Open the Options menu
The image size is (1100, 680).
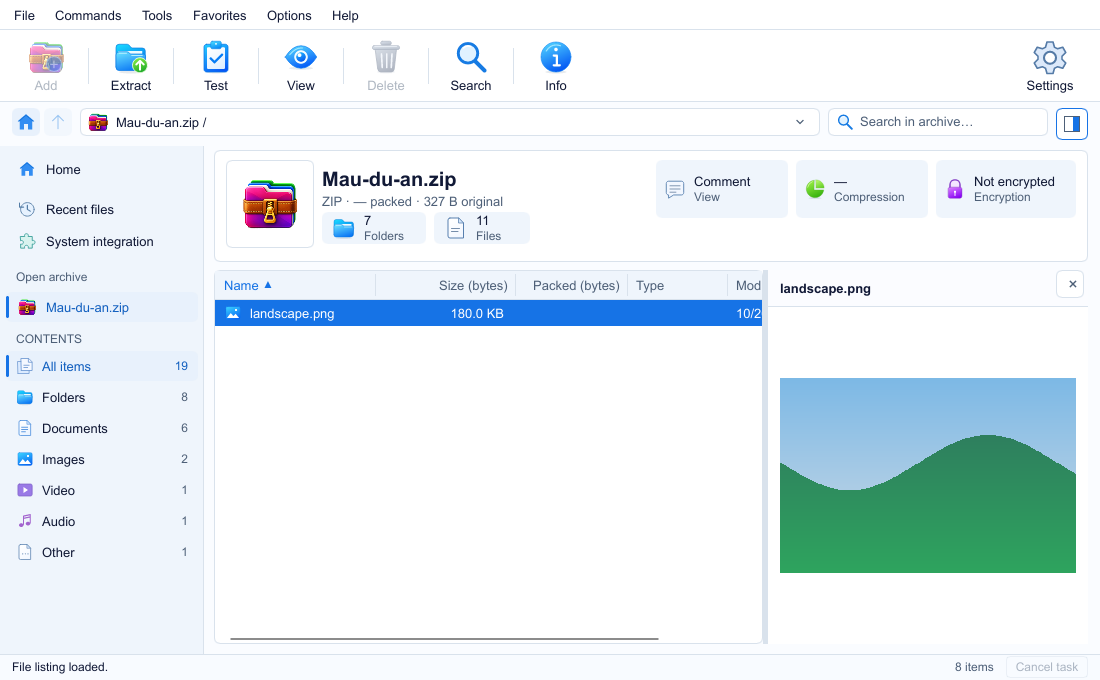pos(289,15)
